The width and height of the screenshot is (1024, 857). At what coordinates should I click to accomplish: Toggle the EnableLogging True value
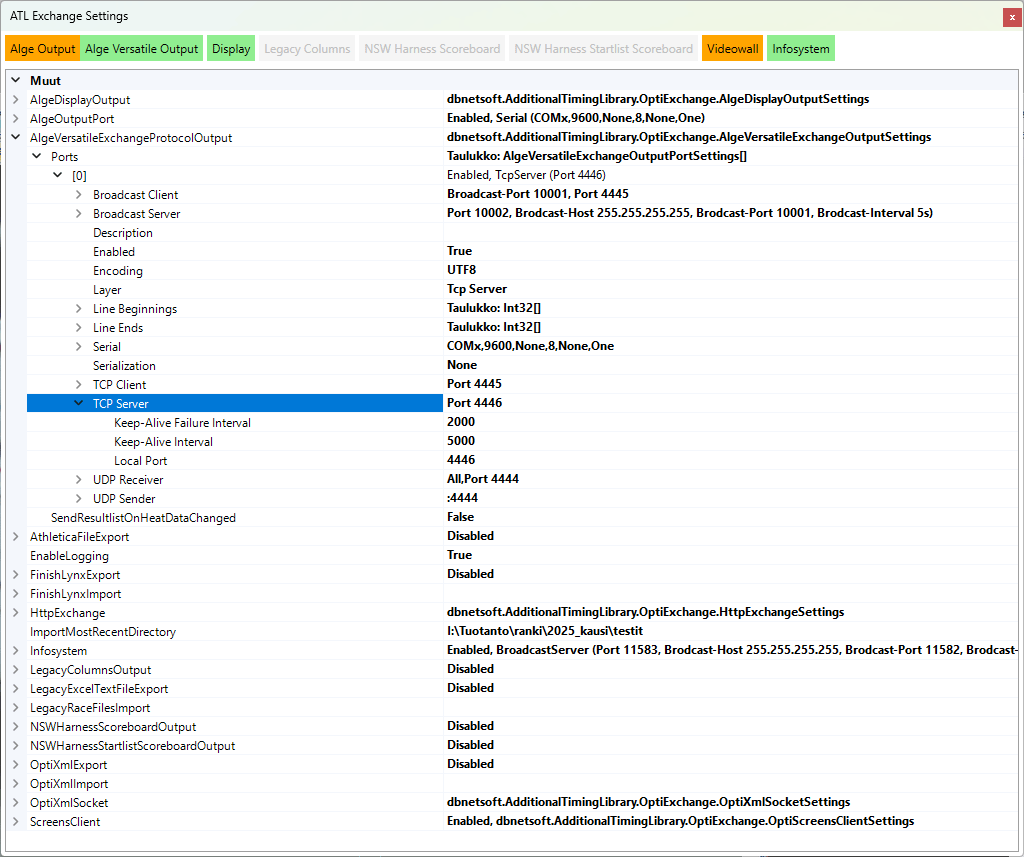coord(730,556)
